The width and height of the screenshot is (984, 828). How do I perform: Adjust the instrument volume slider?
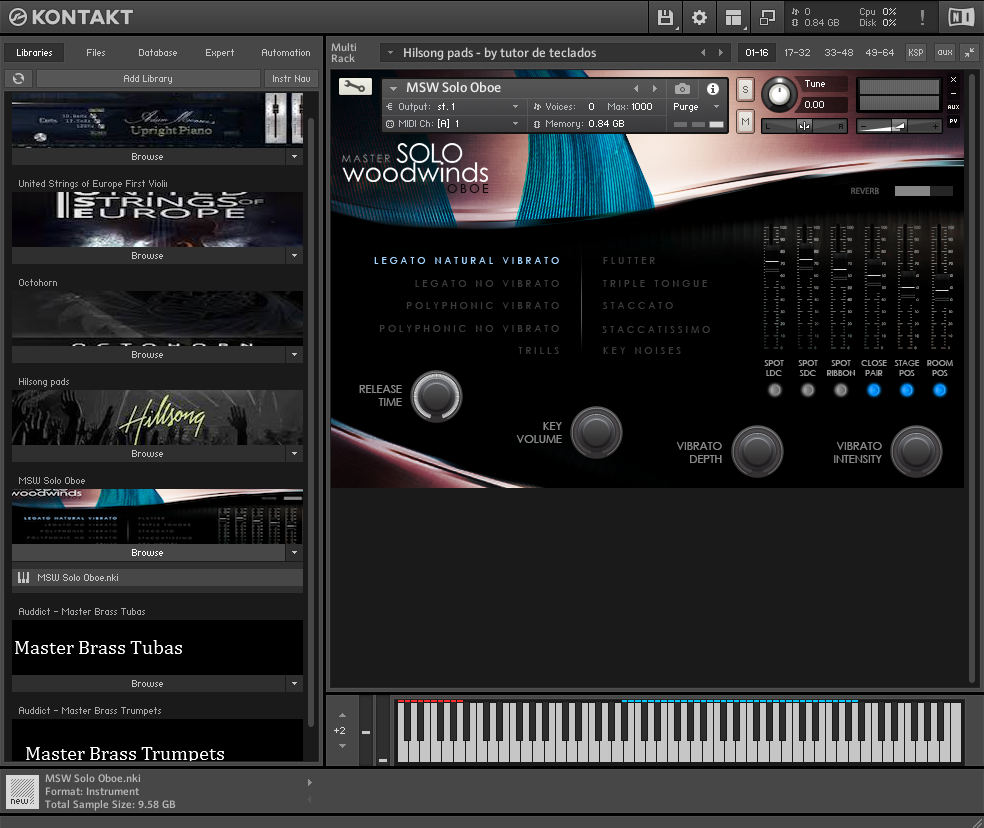click(x=899, y=126)
